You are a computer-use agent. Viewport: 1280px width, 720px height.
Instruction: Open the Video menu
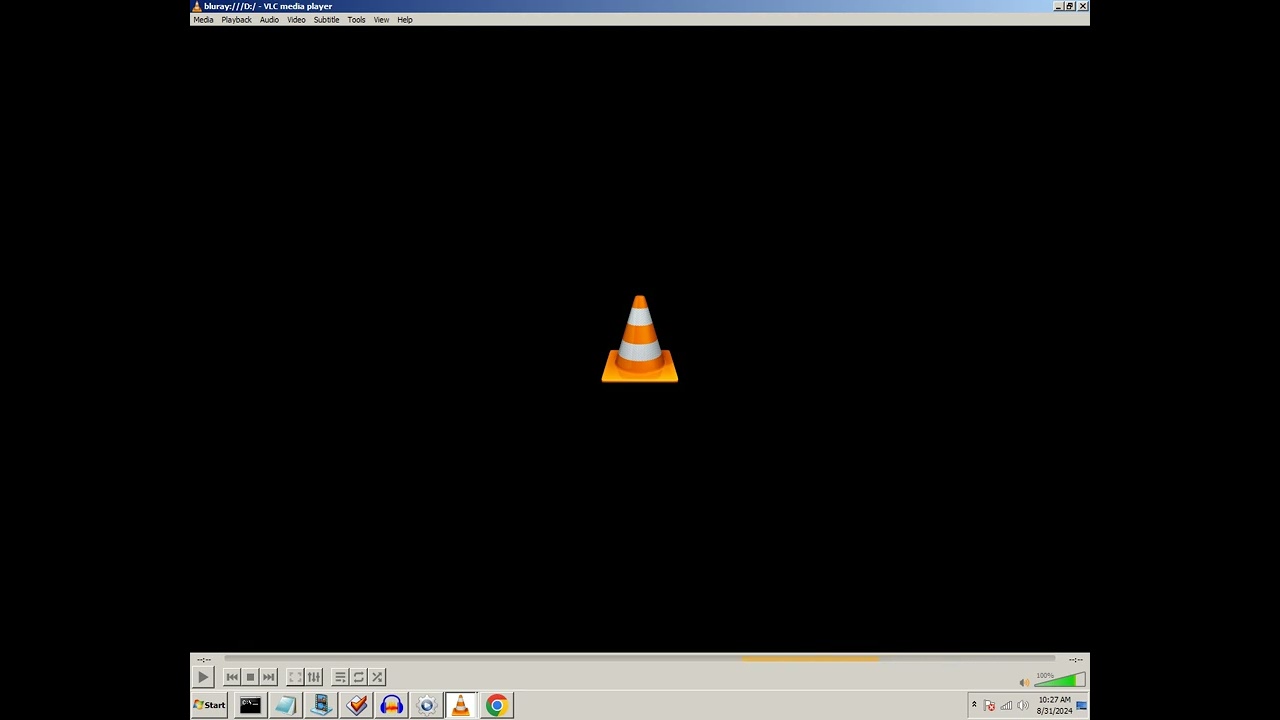[297, 20]
